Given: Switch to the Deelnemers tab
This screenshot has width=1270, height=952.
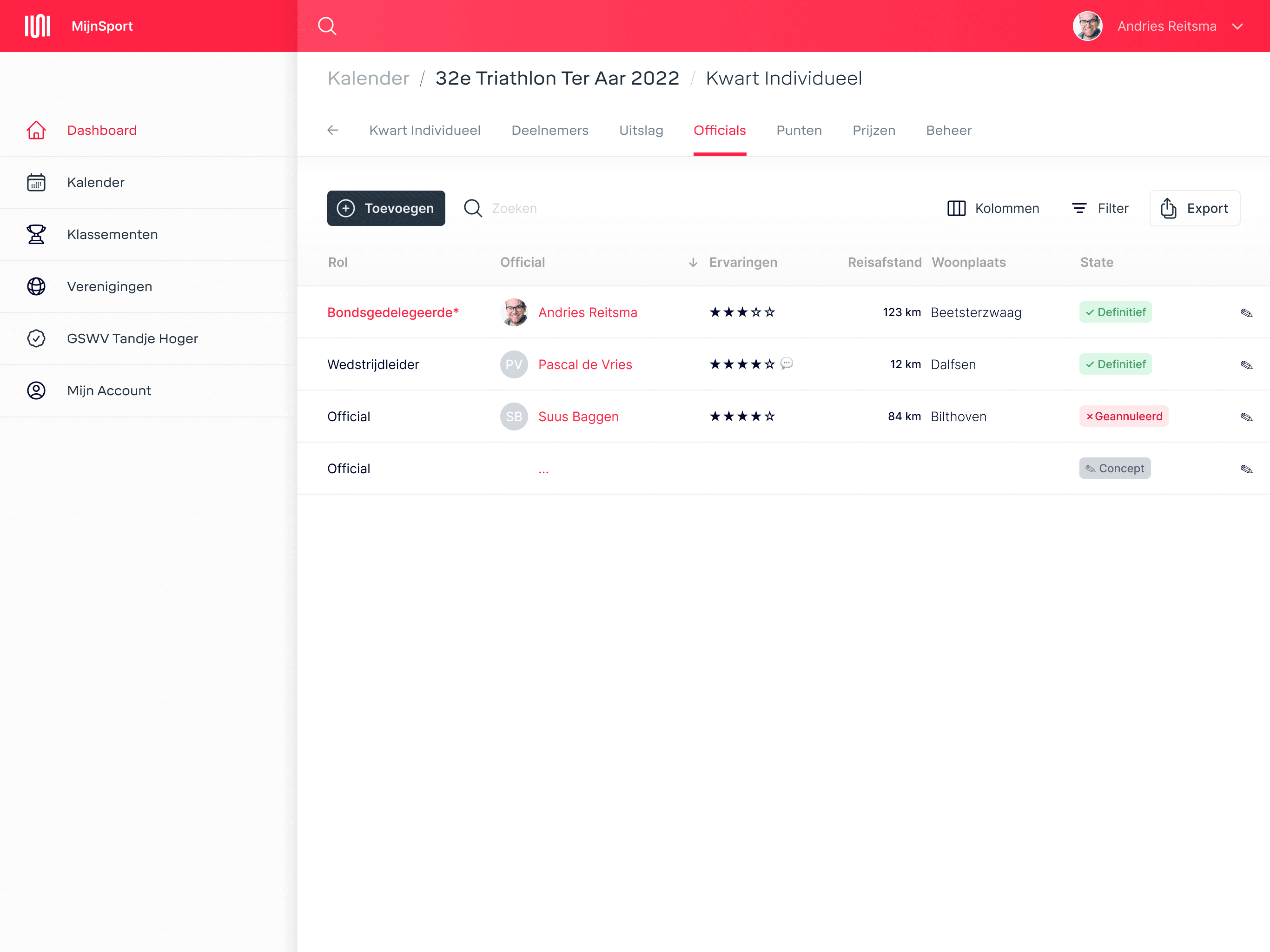Looking at the screenshot, I should click(549, 130).
